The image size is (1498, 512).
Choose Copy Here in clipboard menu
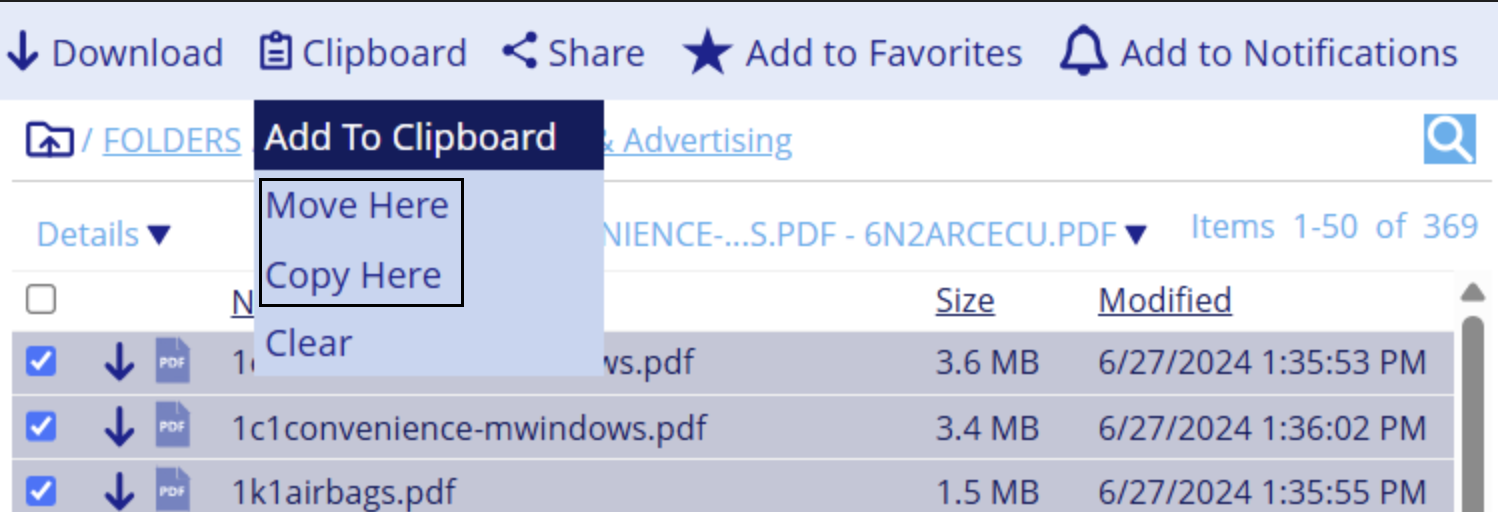click(353, 275)
